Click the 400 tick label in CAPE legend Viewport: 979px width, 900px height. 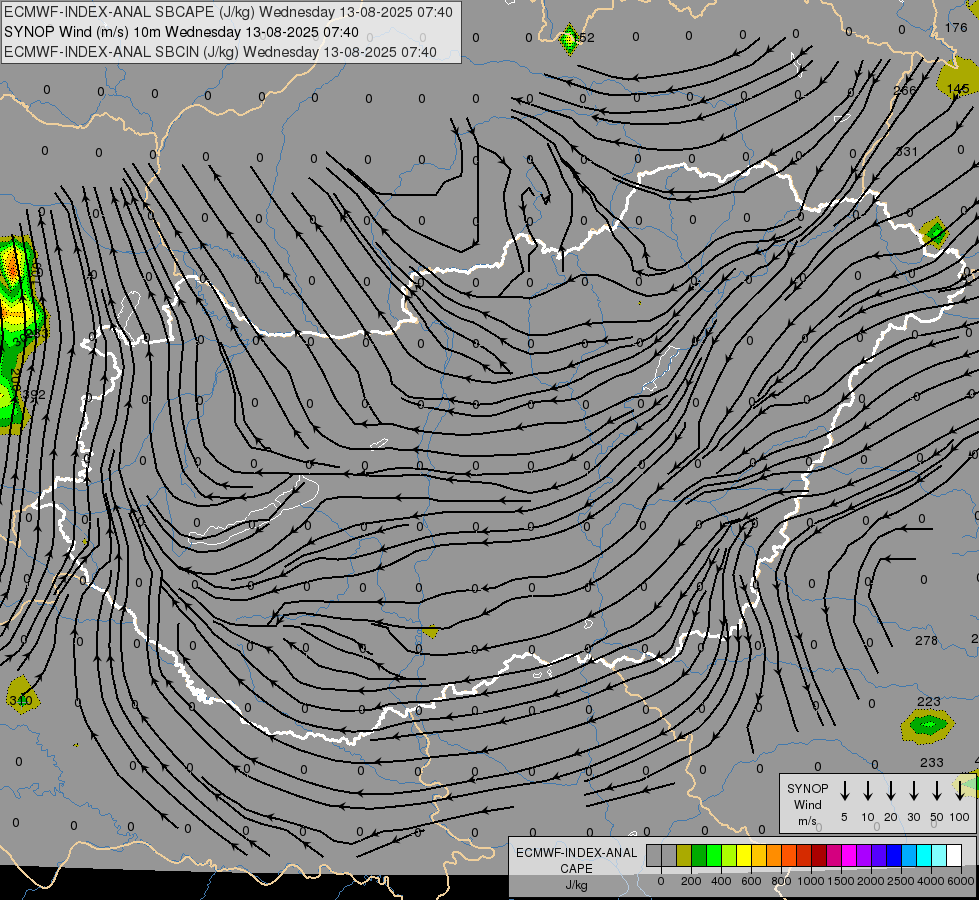[721, 881]
